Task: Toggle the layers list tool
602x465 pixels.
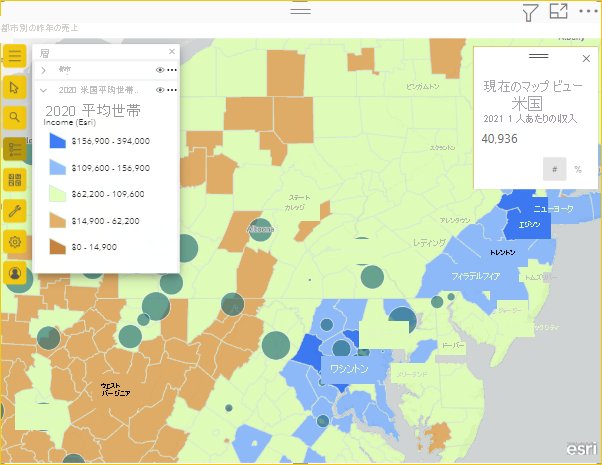Action: click(x=15, y=149)
